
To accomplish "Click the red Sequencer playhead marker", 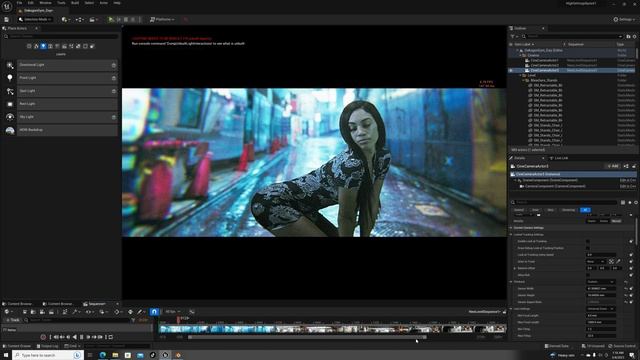I will coord(178,319).
